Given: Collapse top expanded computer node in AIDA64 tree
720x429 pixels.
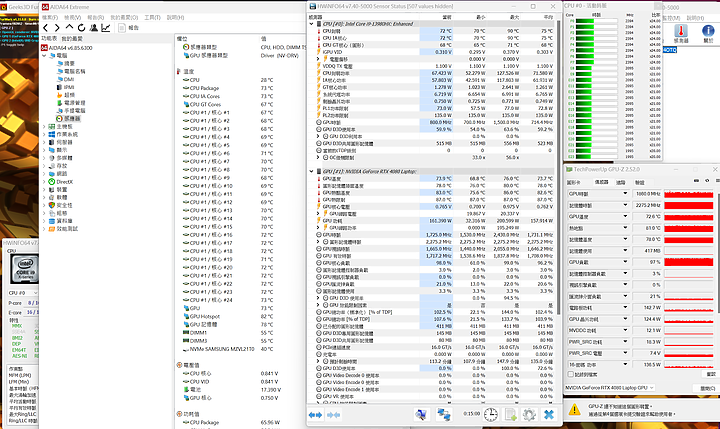Looking at the screenshot, I should (45, 56).
